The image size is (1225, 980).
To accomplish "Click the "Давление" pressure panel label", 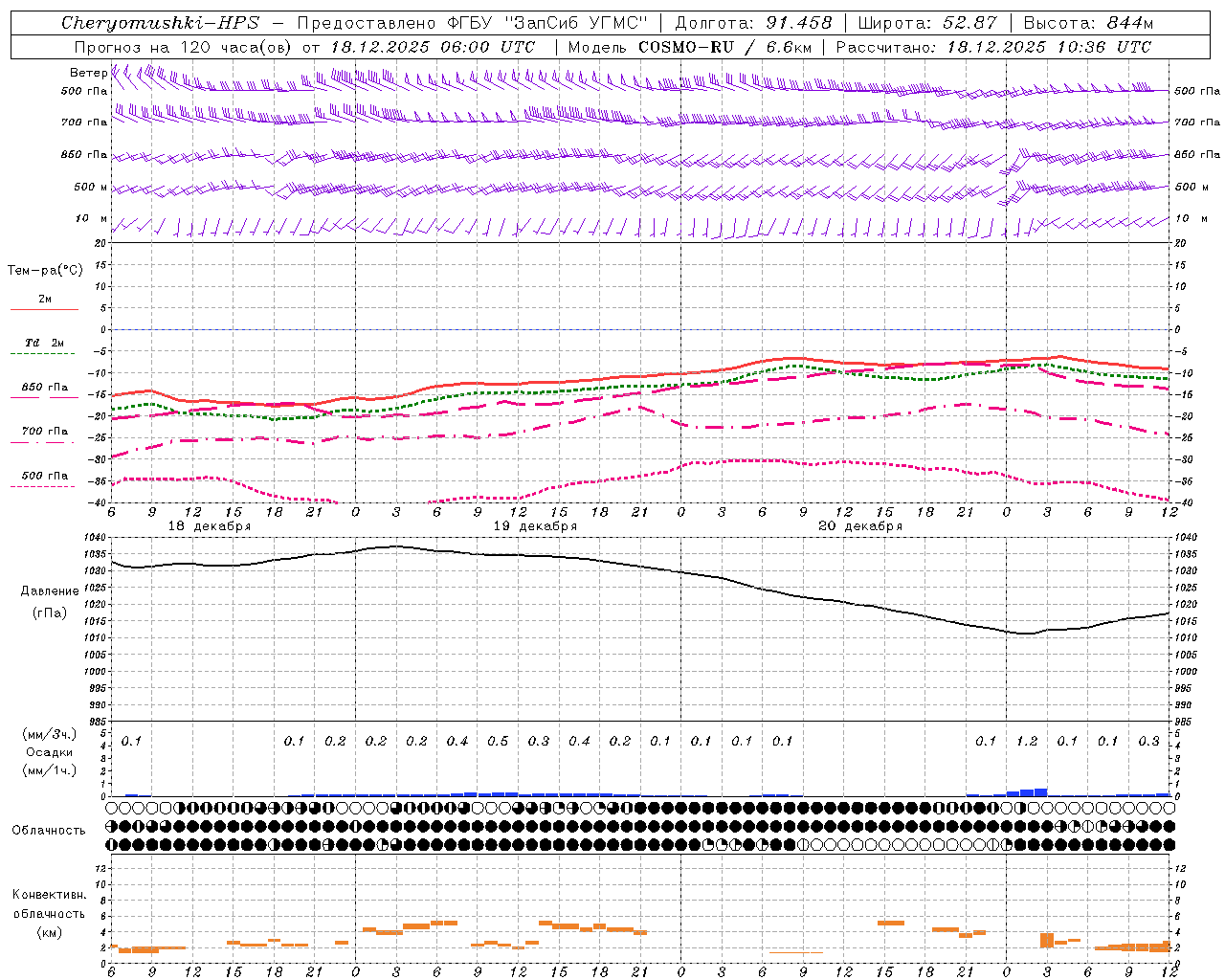I will pos(50,591).
